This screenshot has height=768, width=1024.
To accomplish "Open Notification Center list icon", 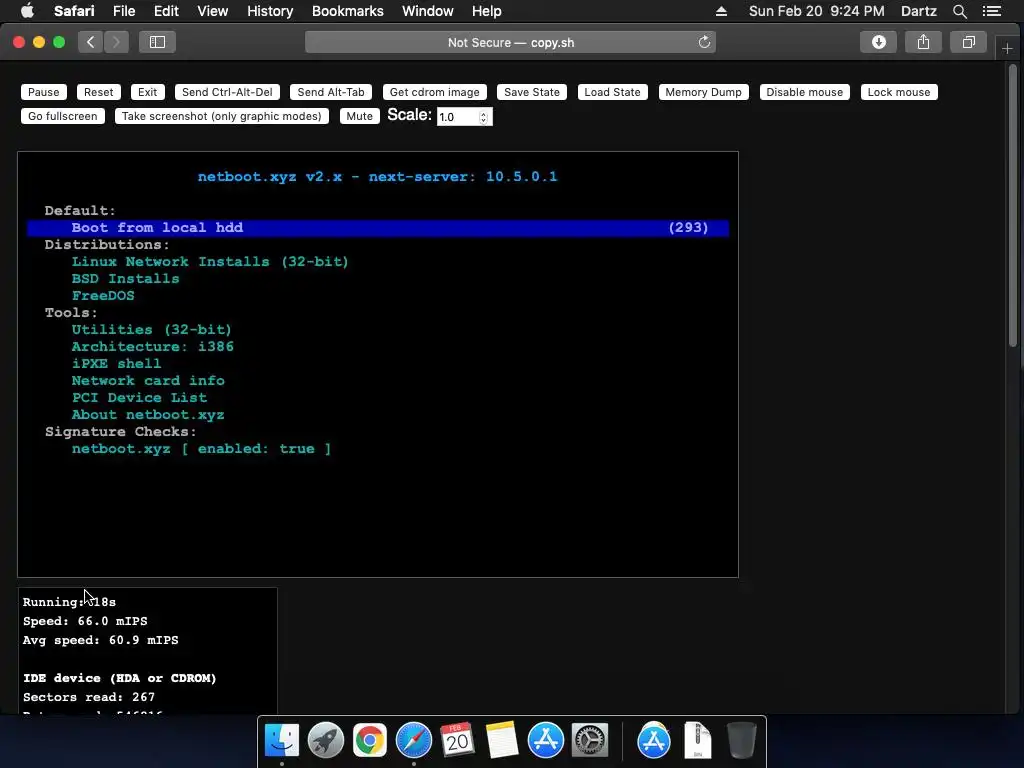I will pyautogui.click(x=992, y=11).
